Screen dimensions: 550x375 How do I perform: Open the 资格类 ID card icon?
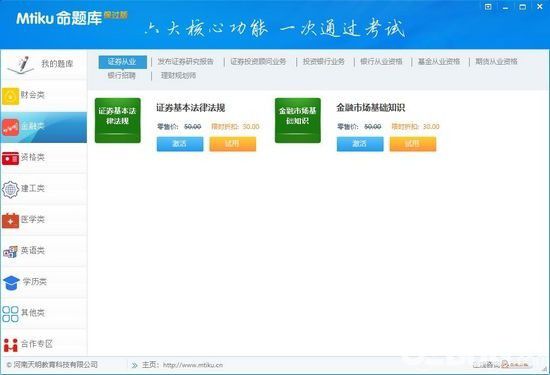pos(11,158)
